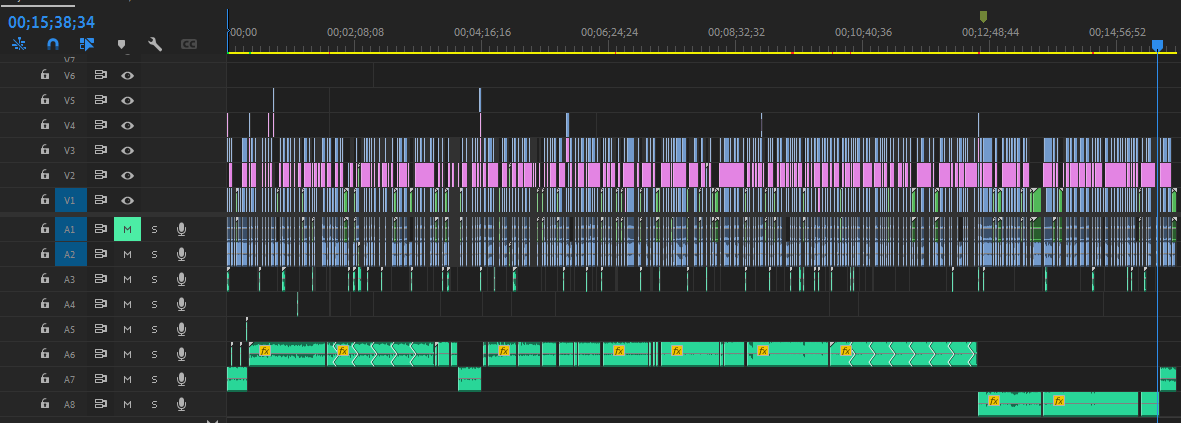The image size is (1181, 423).
Task: Toggle track targeting for A1
Action: tap(71, 229)
